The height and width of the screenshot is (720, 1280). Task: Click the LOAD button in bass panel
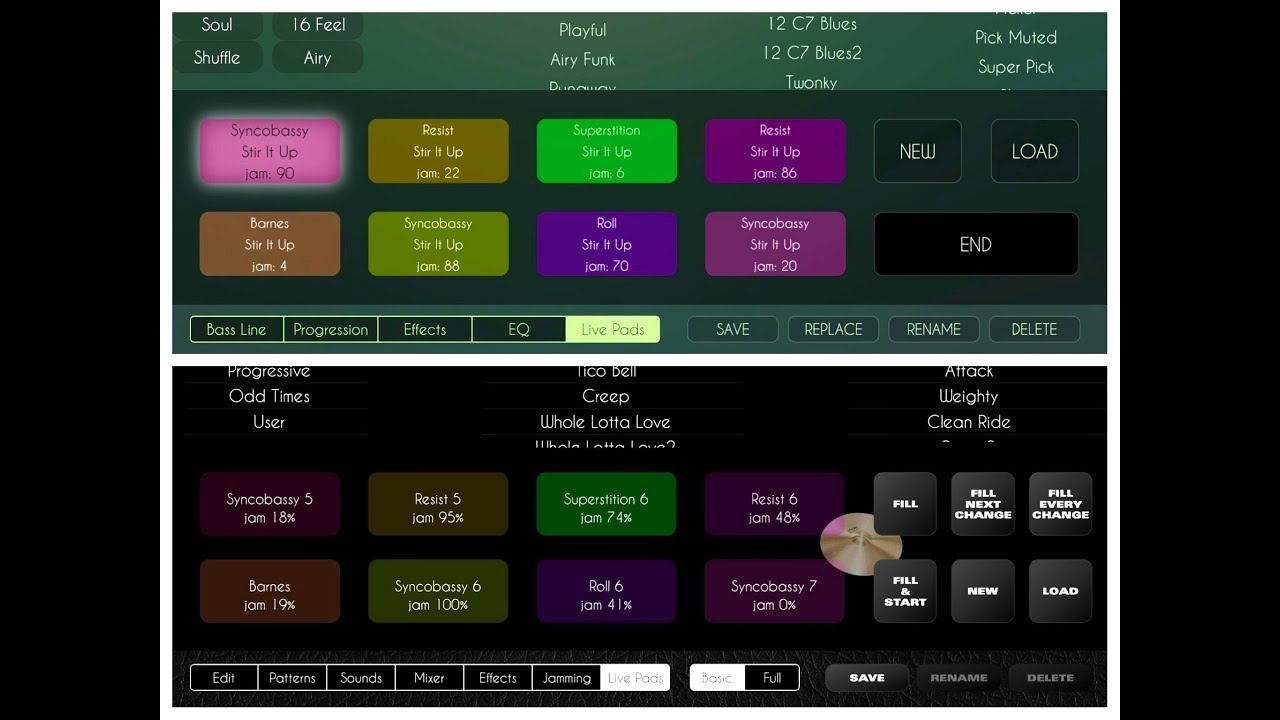click(1035, 151)
